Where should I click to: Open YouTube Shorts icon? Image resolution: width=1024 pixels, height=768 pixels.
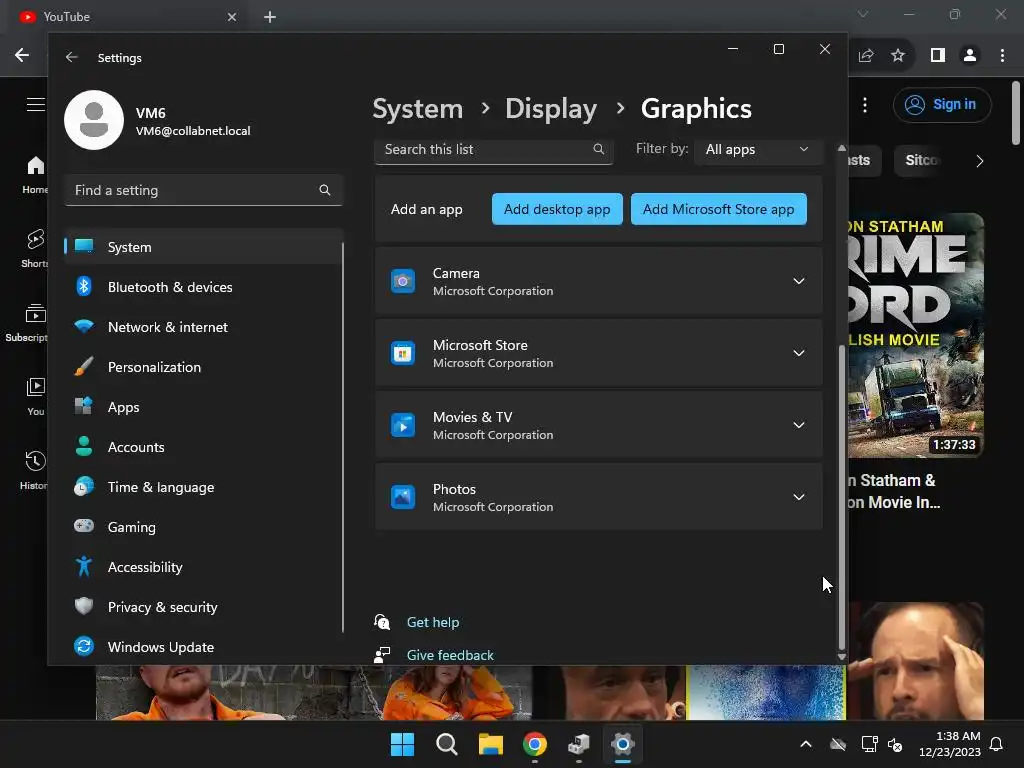pyautogui.click(x=36, y=240)
